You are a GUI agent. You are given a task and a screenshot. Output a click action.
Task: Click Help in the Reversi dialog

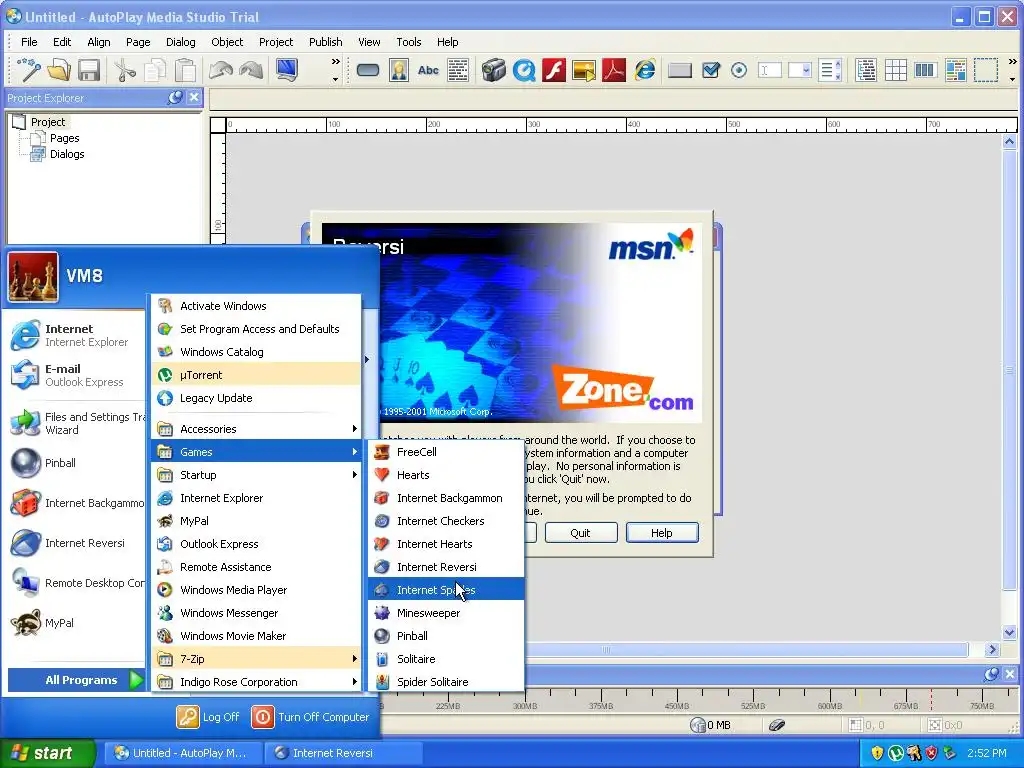pyautogui.click(x=662, y=533)
